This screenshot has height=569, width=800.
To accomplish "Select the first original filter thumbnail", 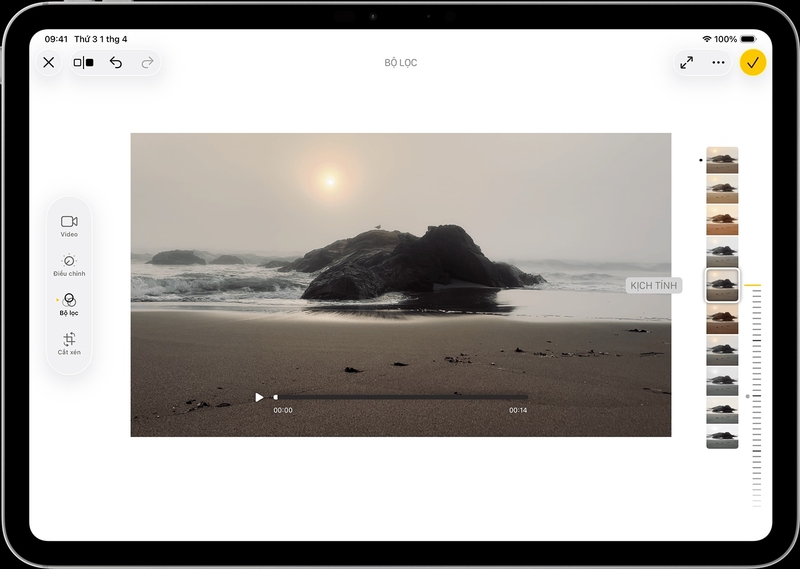I will (722, 160).
